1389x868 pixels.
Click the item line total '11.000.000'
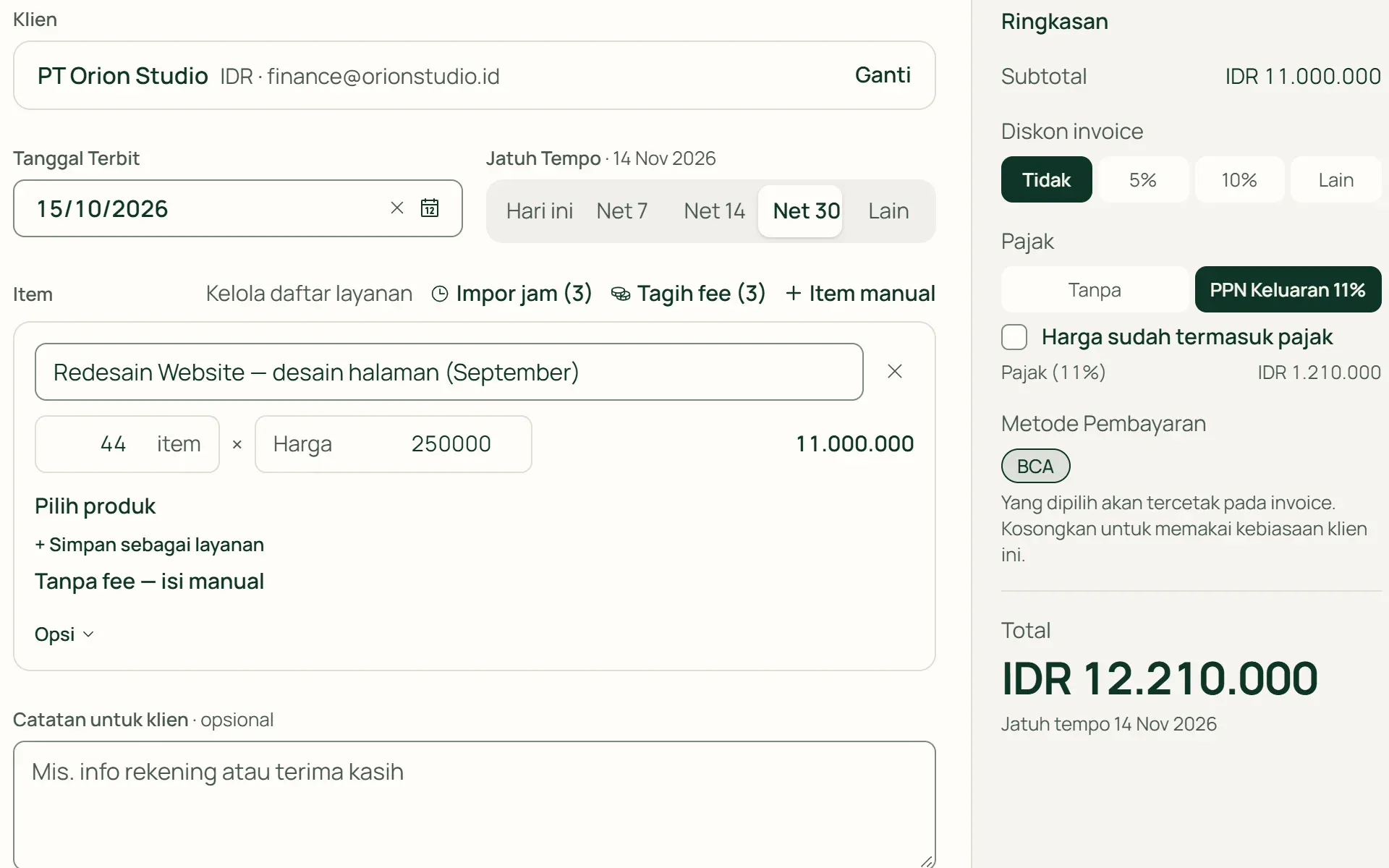point(854,443)
